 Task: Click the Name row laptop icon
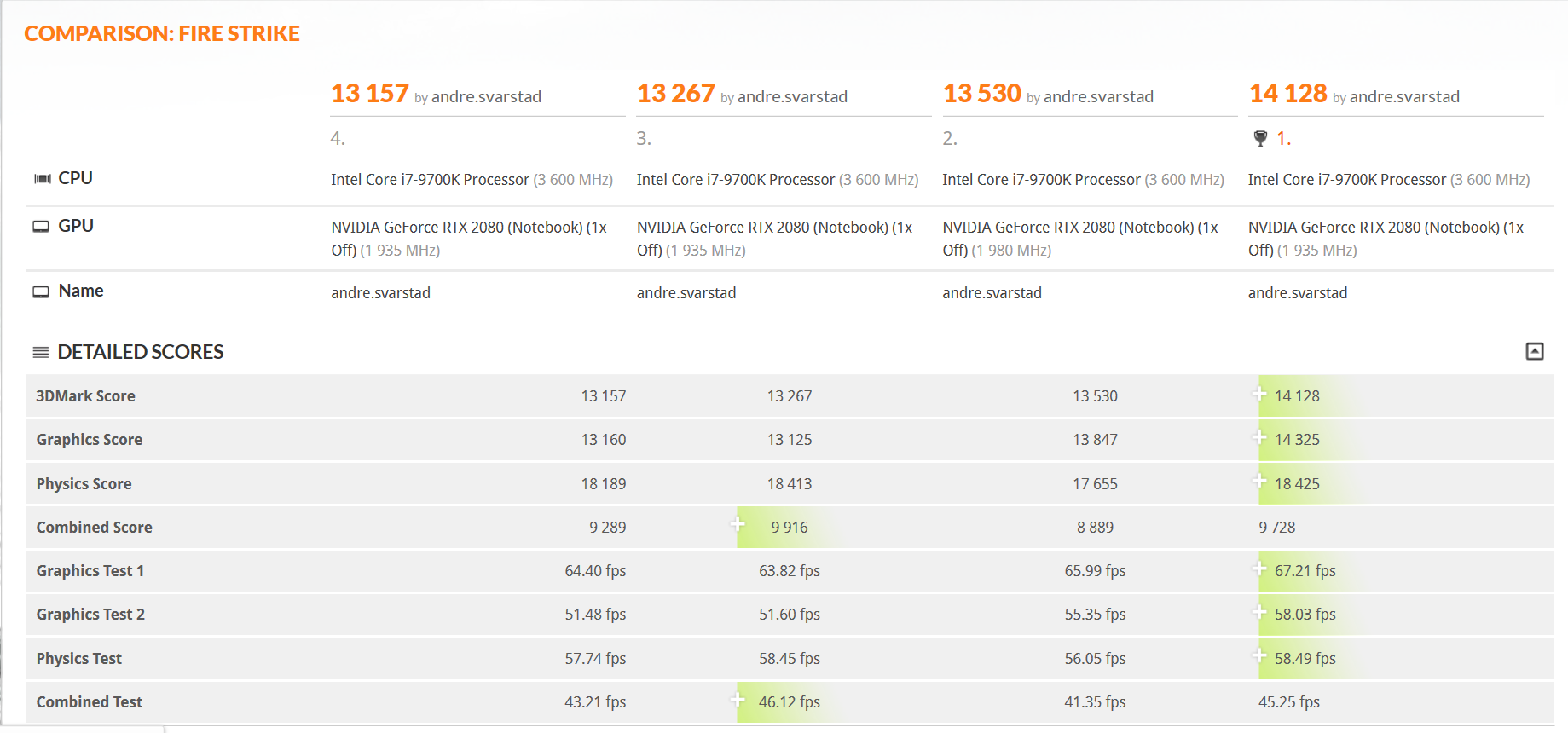click(41, 291)
